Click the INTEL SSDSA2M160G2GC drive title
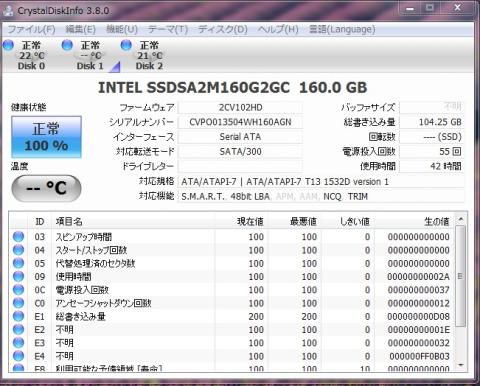This screenshot has height=386, width=480. pyautogui.click(x=232, y=88)
